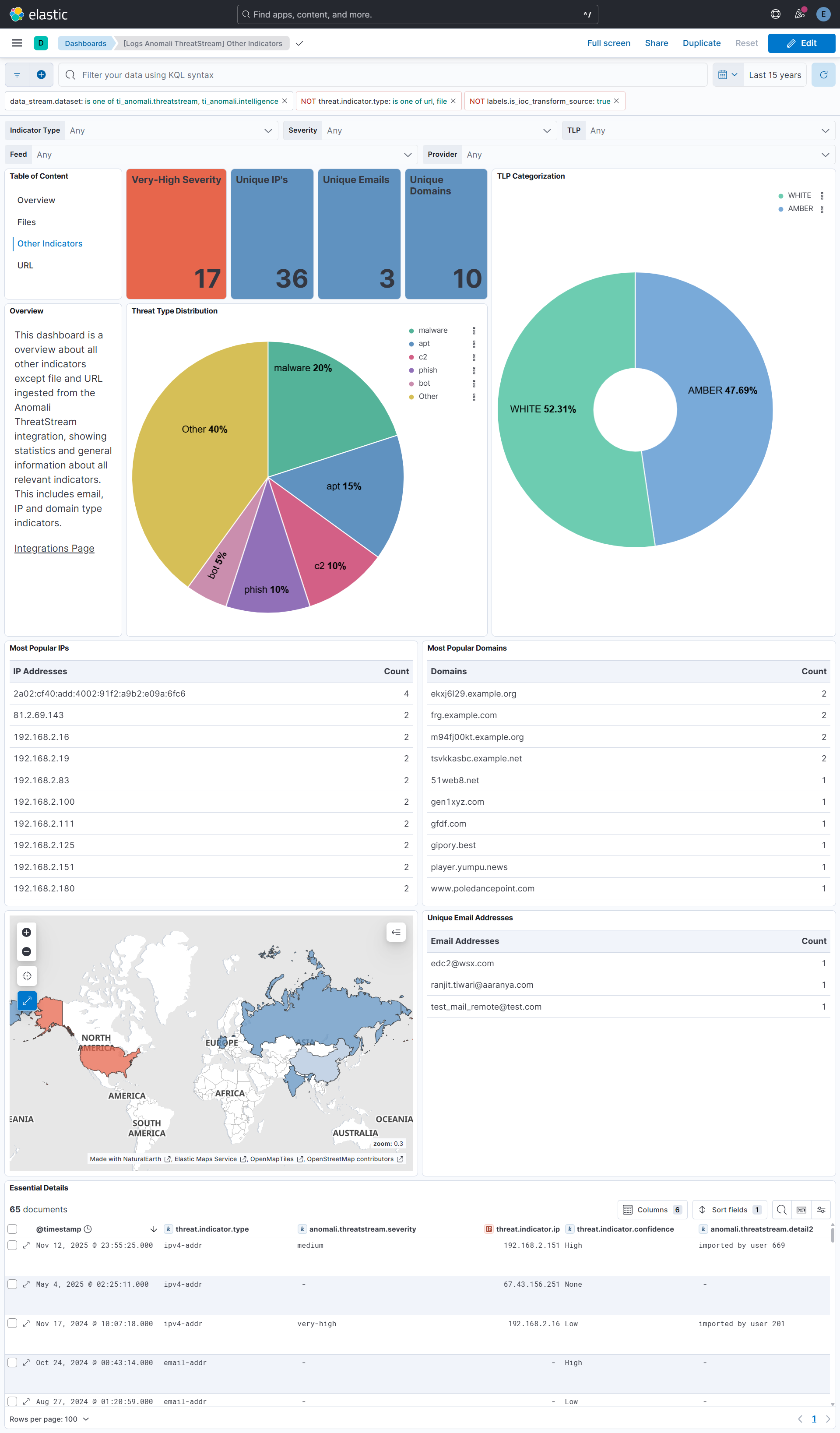
Task: Open the document table search icon
Action: click(781, 1210)
